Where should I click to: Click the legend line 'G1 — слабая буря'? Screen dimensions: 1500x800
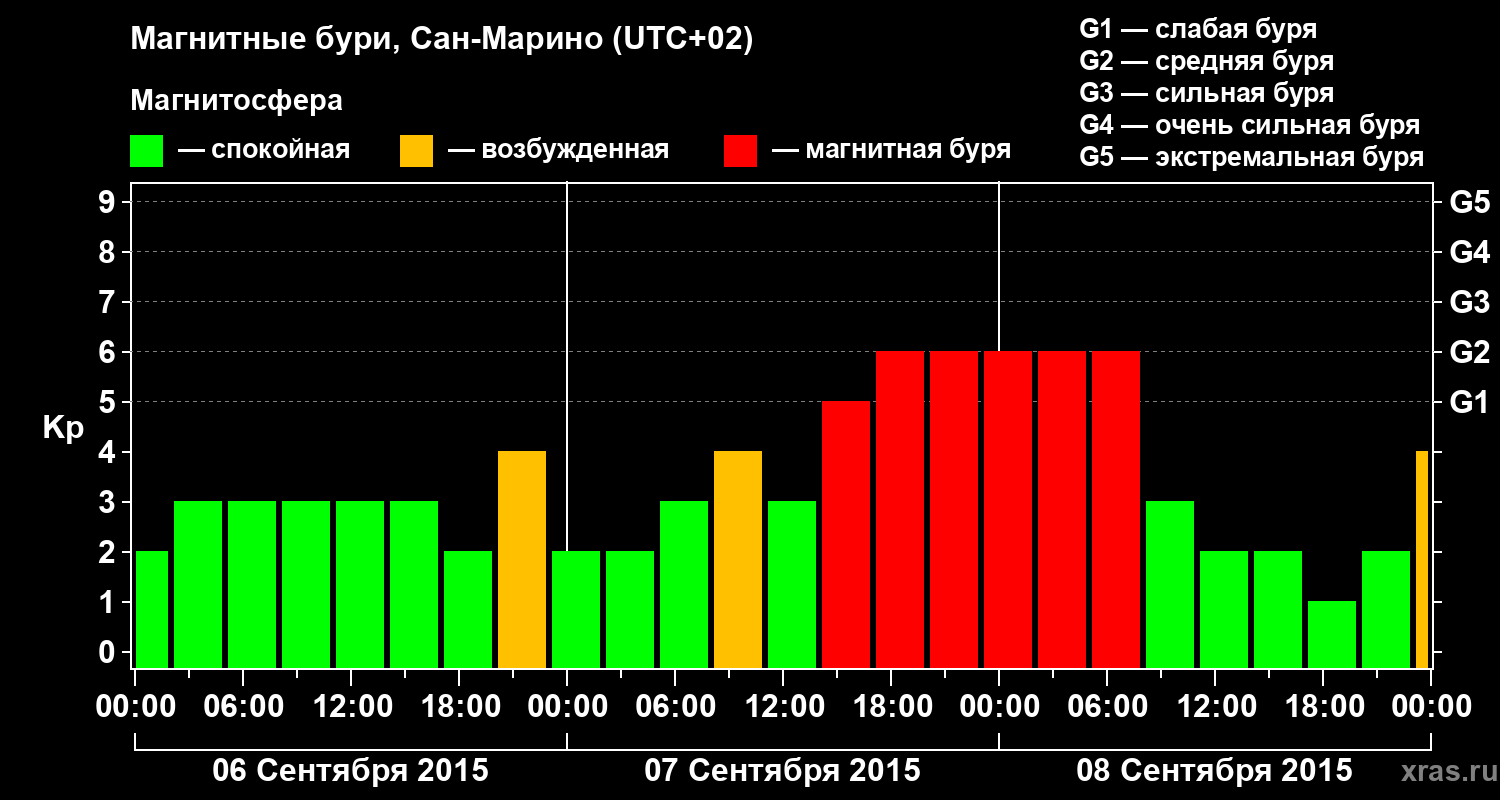1198,29
